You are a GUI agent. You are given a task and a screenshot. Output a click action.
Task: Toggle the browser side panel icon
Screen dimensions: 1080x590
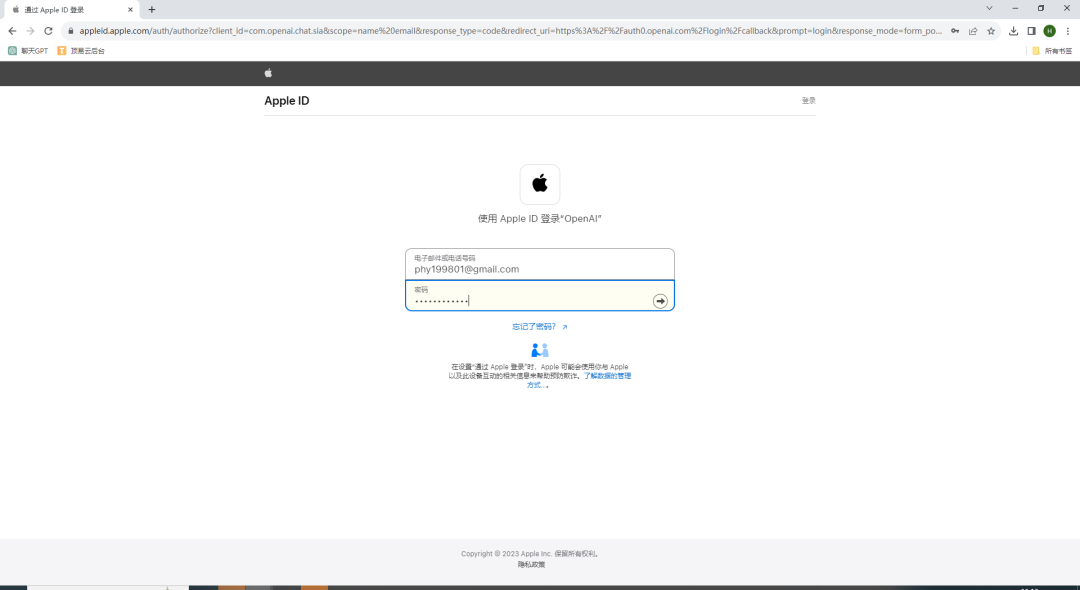click(x=1031, y=31)
